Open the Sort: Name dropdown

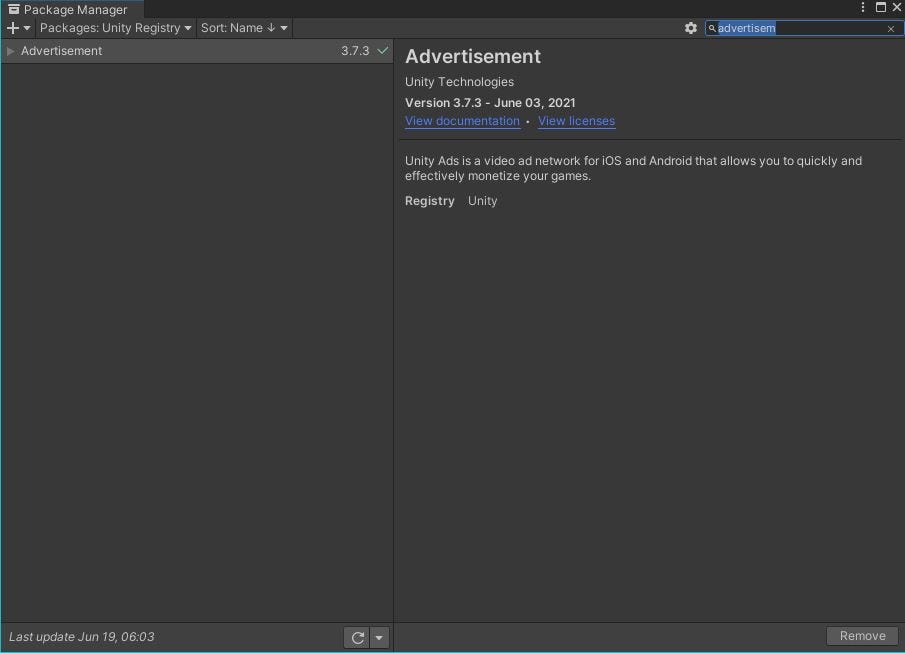click(x=244, y=28)
